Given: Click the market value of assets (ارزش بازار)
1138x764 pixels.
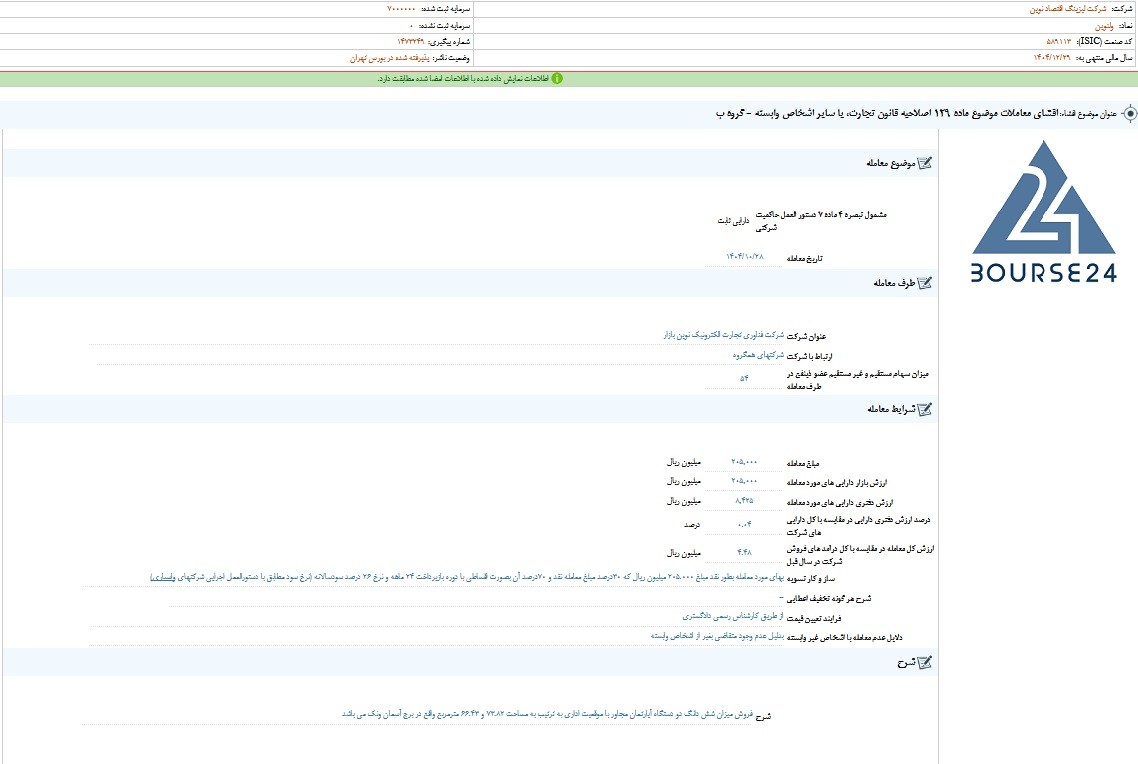Looking at the screenshot, I should (744, 481).
